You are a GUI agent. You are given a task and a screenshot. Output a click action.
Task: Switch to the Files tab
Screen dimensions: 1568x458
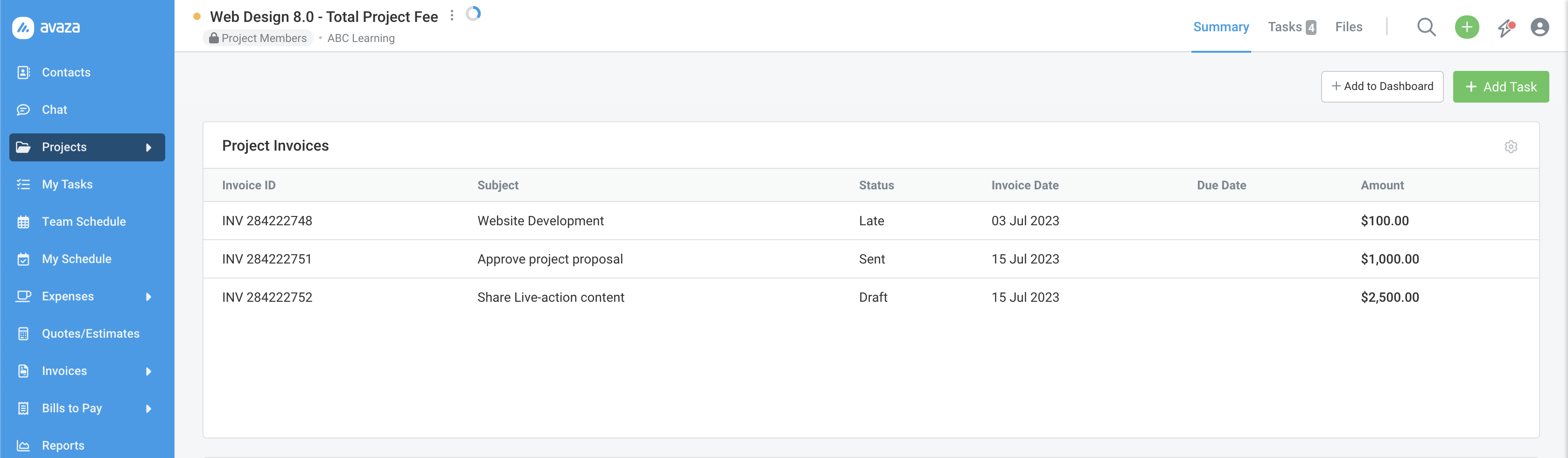pyautogui.click(x=1348, y=27)
